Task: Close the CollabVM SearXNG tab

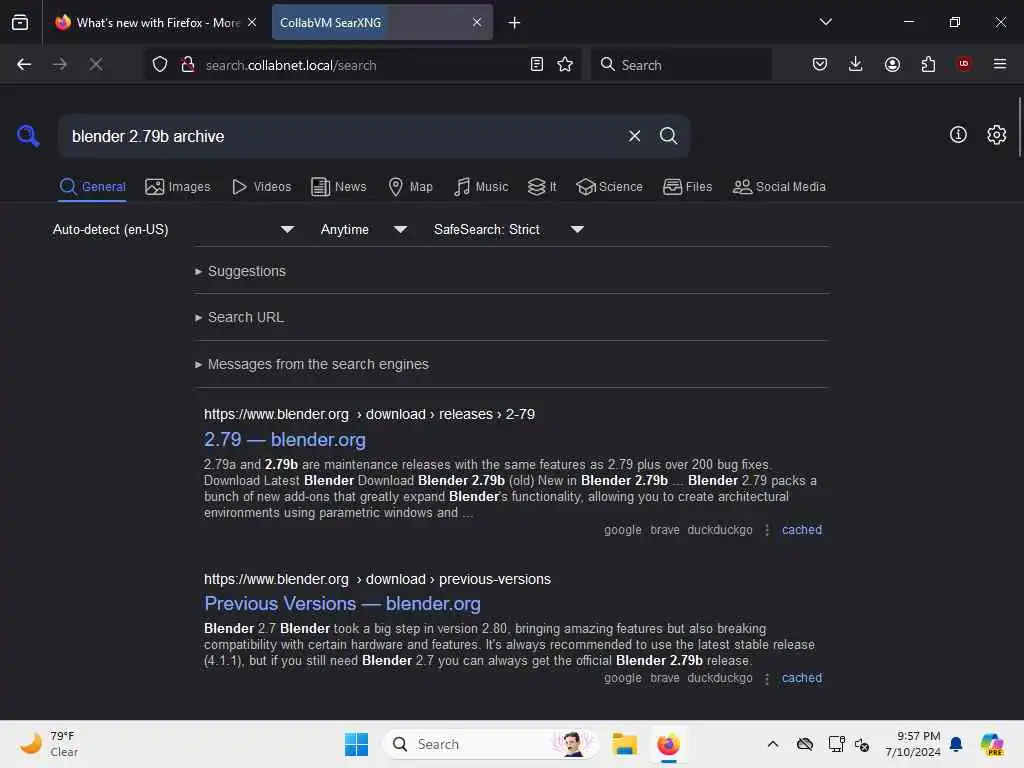Action: (x=477, y=22)
